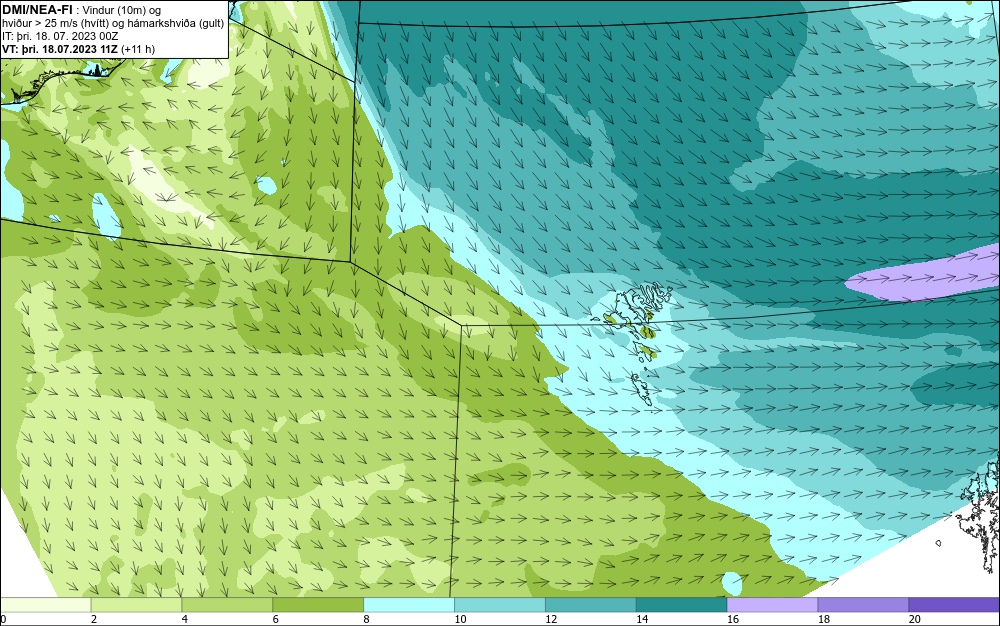Click the legend tick label '10'
This screenshot has width=1000, height=626.
(460, 619)
